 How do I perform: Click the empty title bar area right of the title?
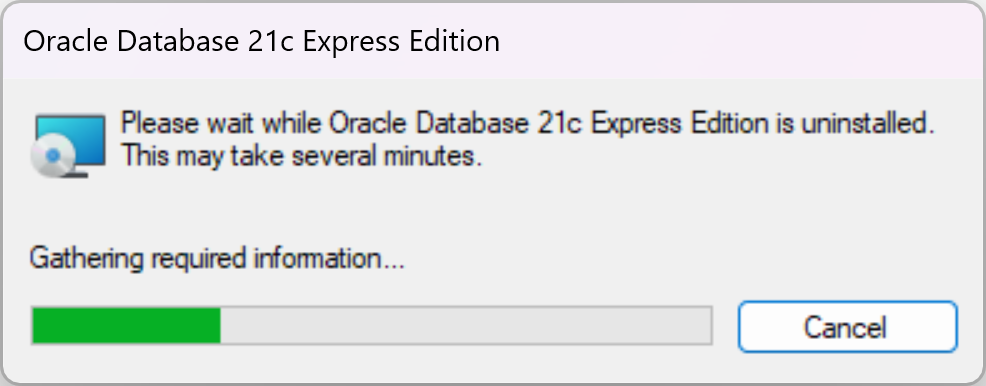[742, 41]
